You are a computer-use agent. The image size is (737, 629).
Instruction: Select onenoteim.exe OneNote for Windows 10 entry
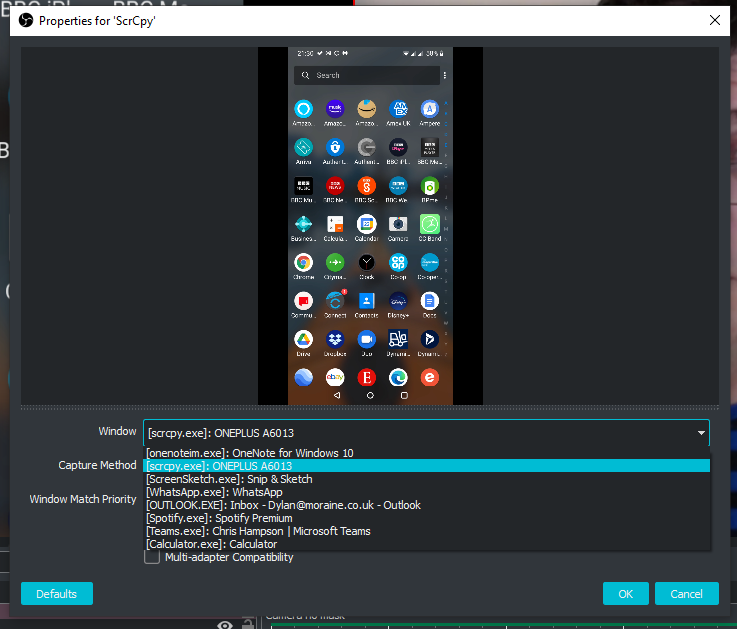point(426,453)
